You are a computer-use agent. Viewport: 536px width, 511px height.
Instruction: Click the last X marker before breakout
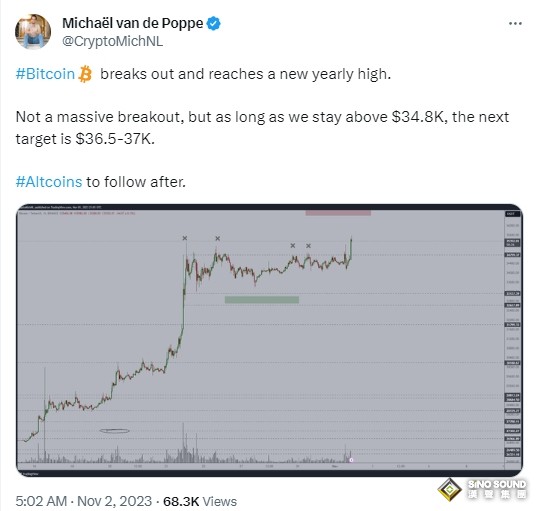(x=309, y=246)
